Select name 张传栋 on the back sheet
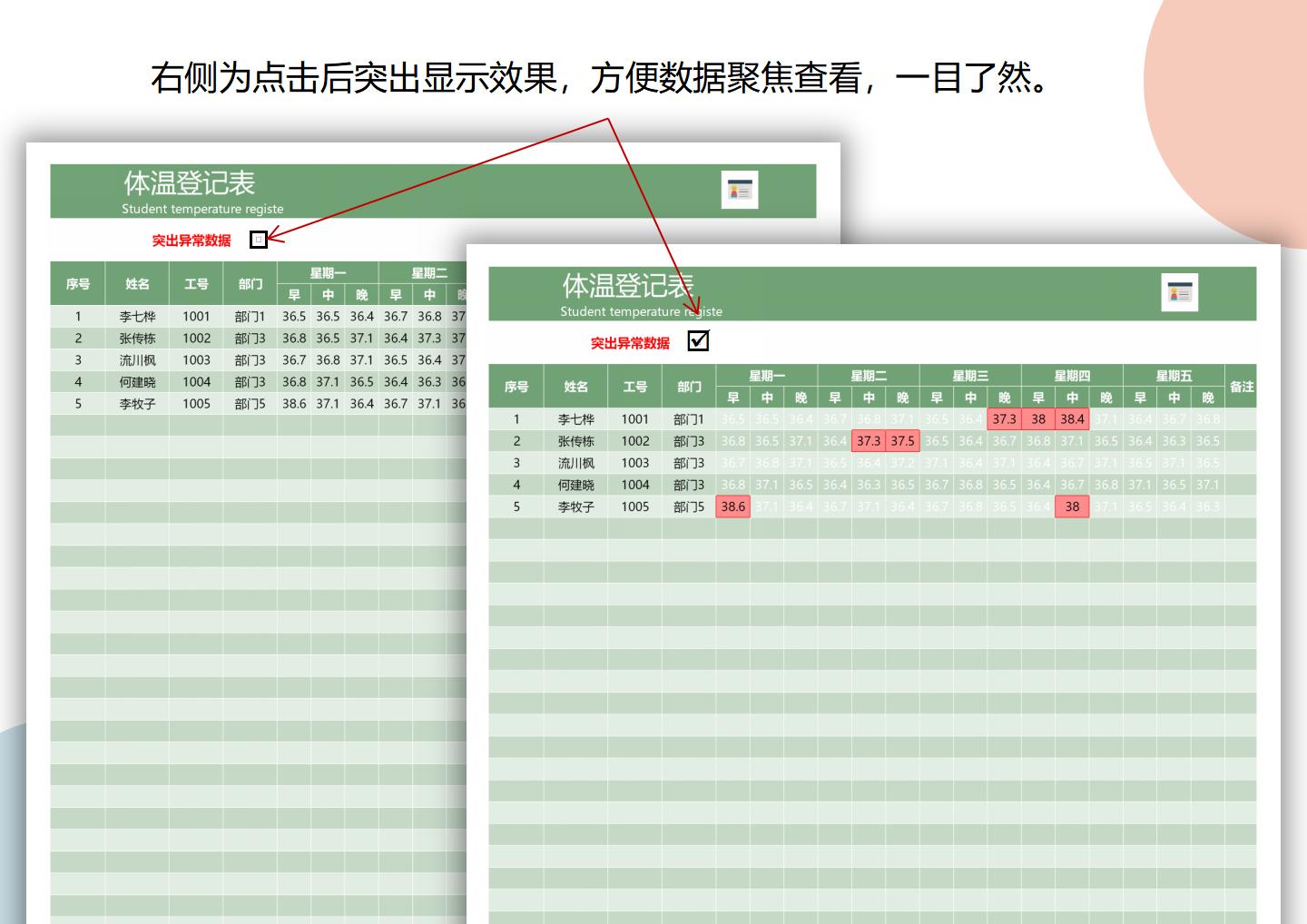Screen dimensions: 1307x924 pos(137,339)
